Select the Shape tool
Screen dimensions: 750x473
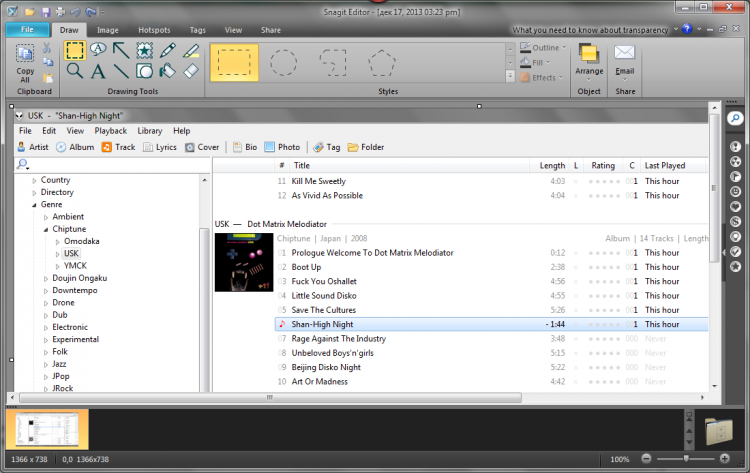tap(144, 71)
